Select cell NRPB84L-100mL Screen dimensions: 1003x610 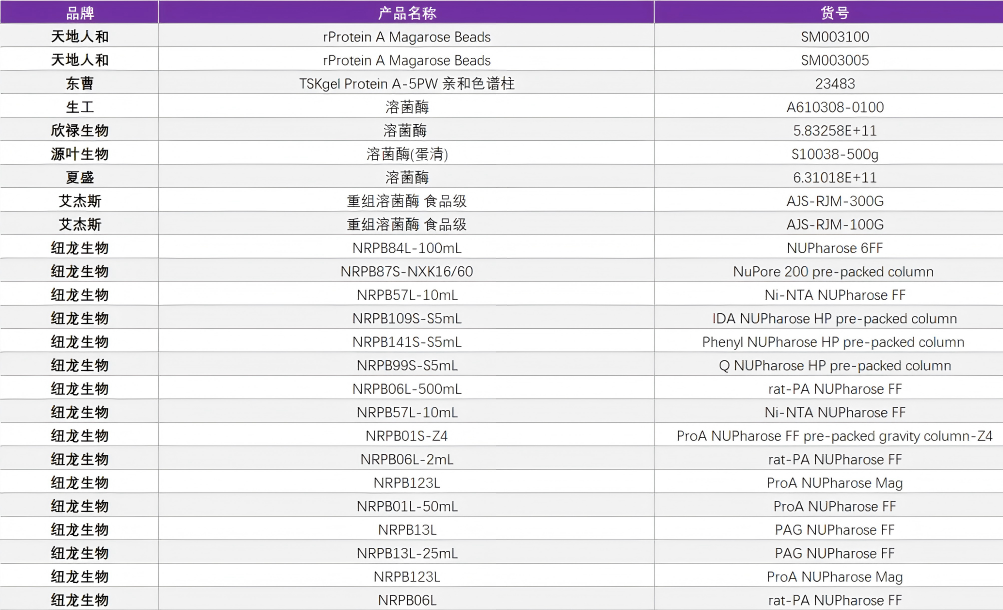[407, 247]
